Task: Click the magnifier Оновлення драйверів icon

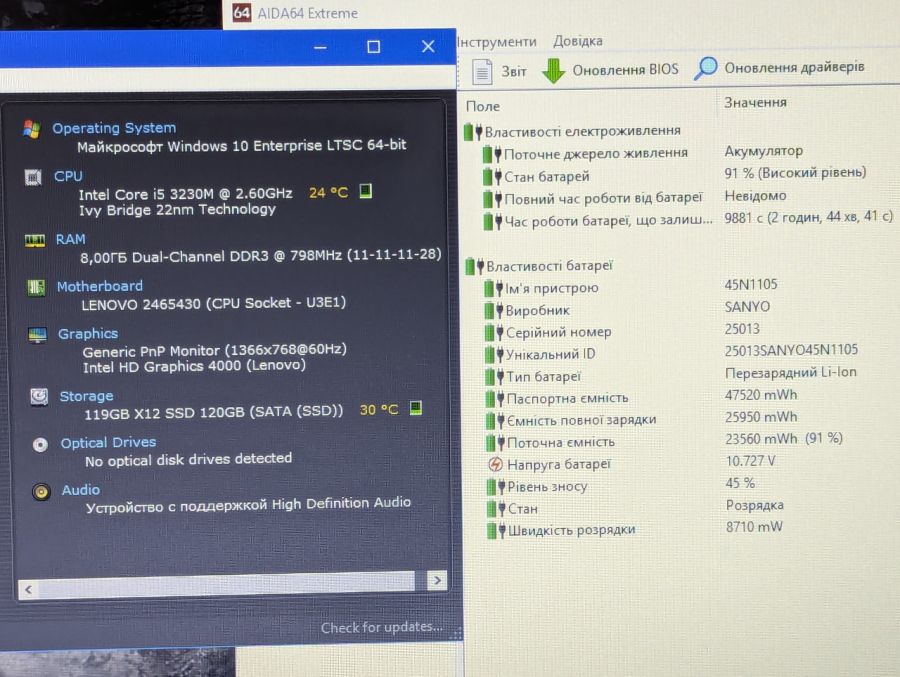Action: 705,68
